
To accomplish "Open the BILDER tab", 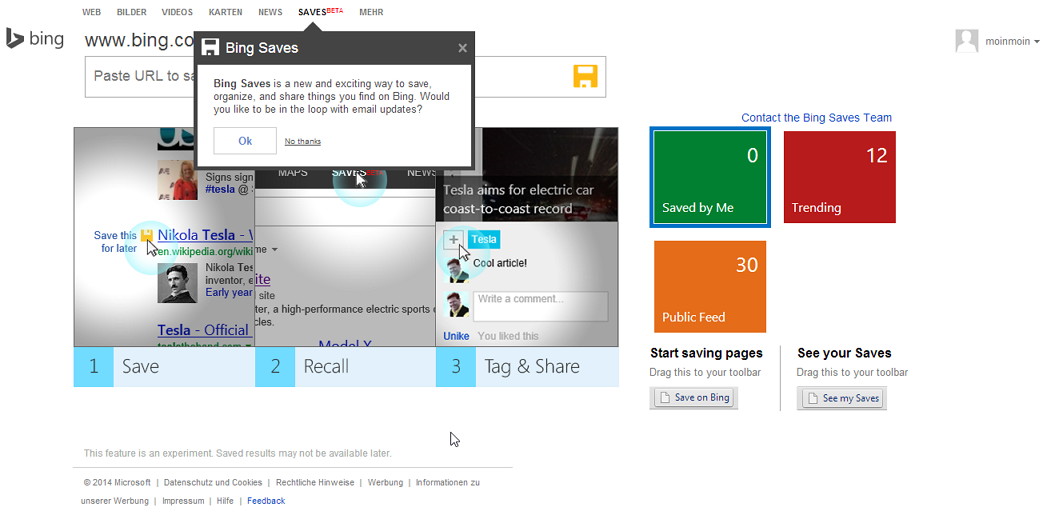I will point(132,12).
